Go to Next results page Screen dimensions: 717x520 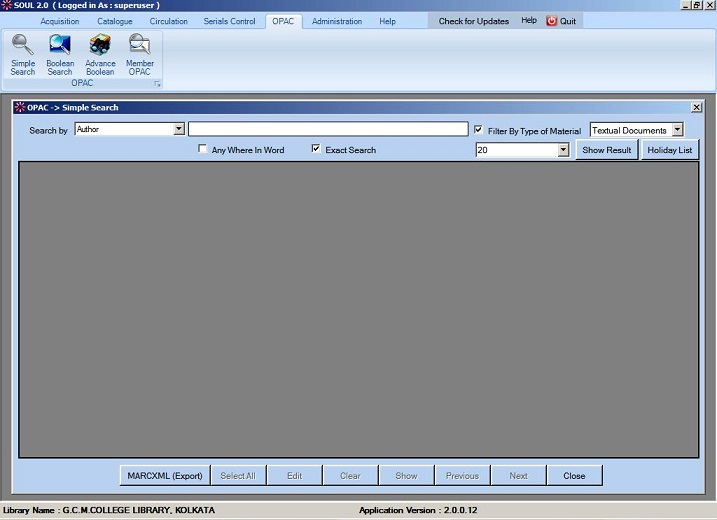[519, 476]
